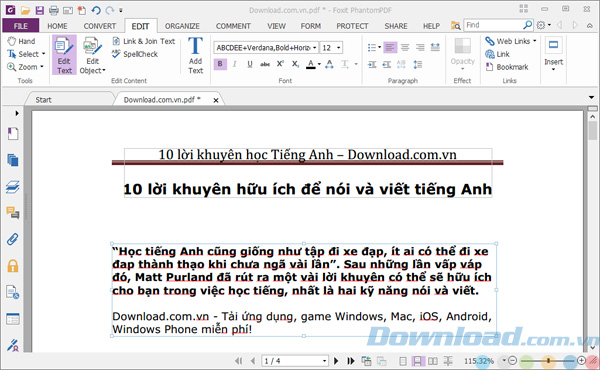Click the Add Text tool
The height and width of the screenshot is (370, 600).
[195, 55]
